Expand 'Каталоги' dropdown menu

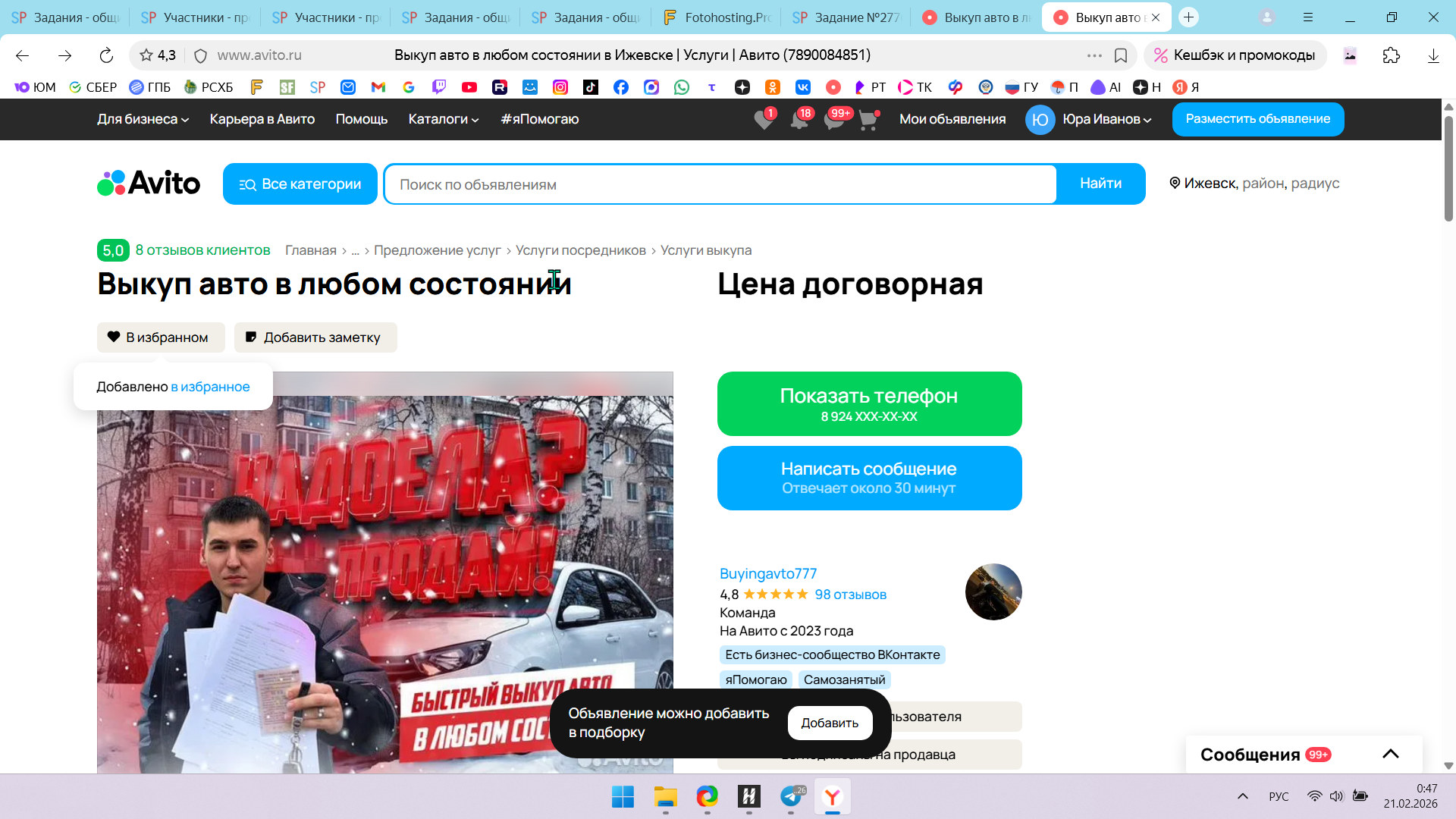[443, 119]
